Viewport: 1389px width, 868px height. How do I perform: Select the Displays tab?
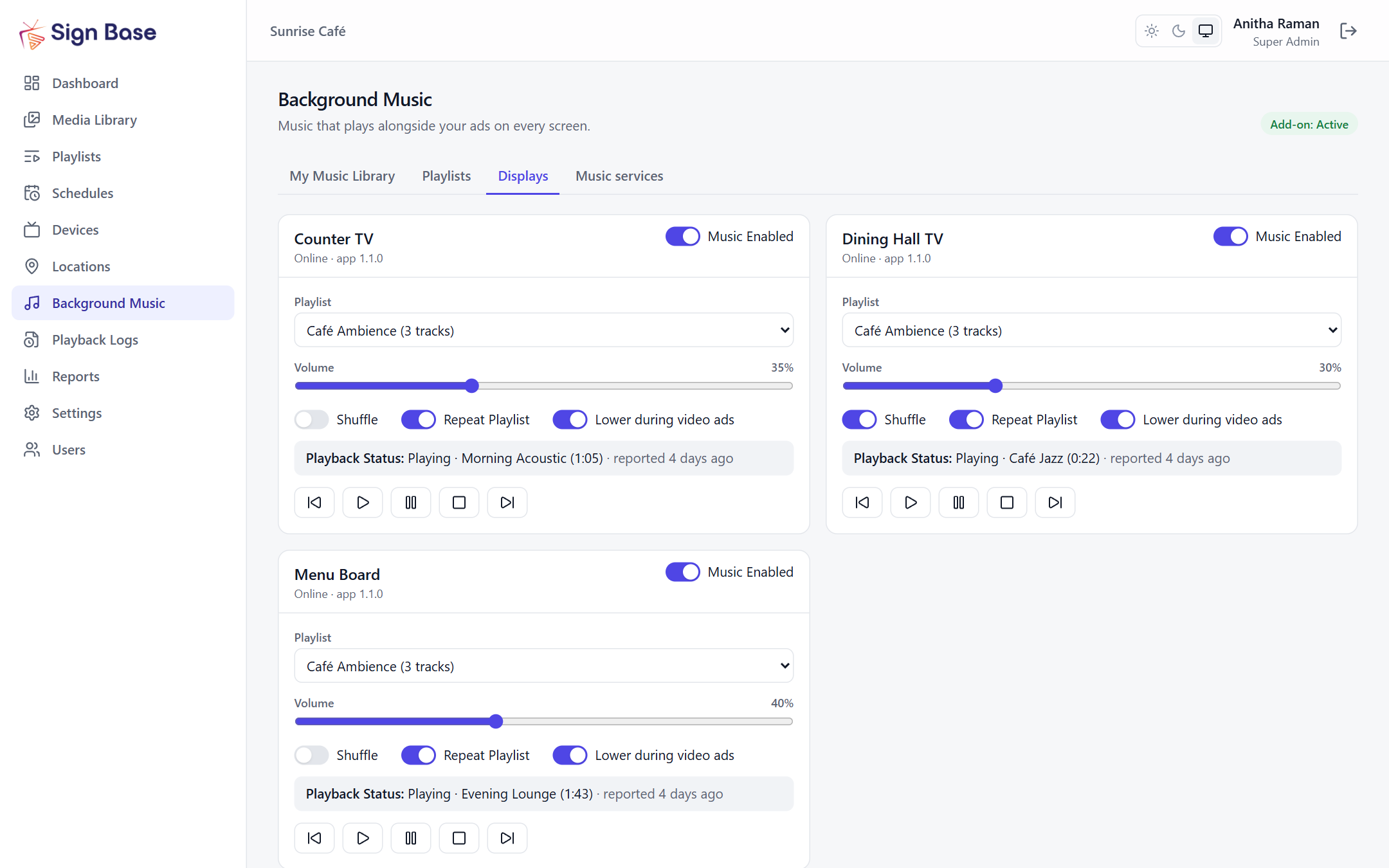click(523, 176)
